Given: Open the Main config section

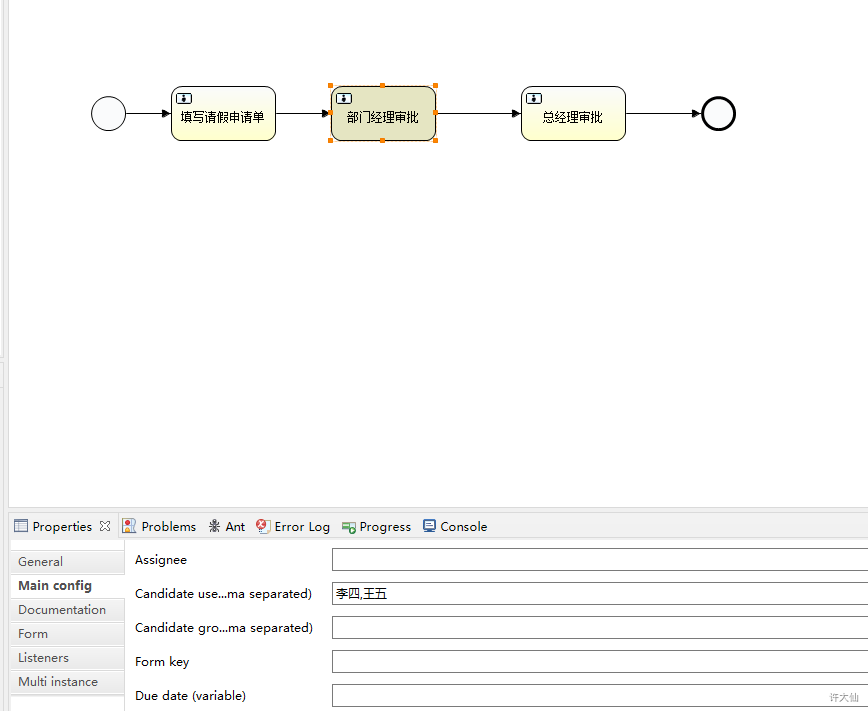Looking at the screenshot, I should [68, 586].
